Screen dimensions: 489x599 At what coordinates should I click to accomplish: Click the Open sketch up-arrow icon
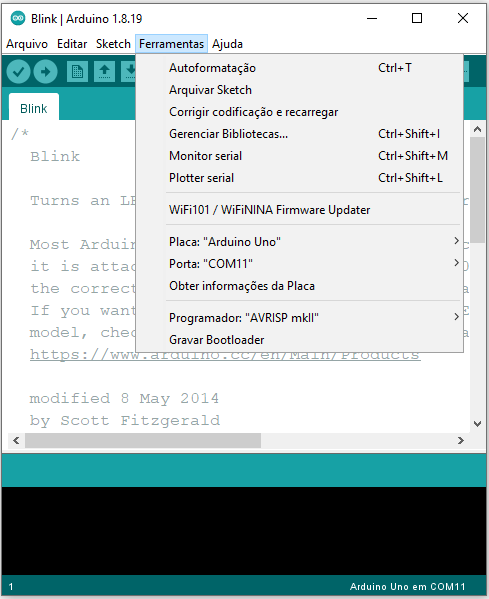click(x=104, y=71)
